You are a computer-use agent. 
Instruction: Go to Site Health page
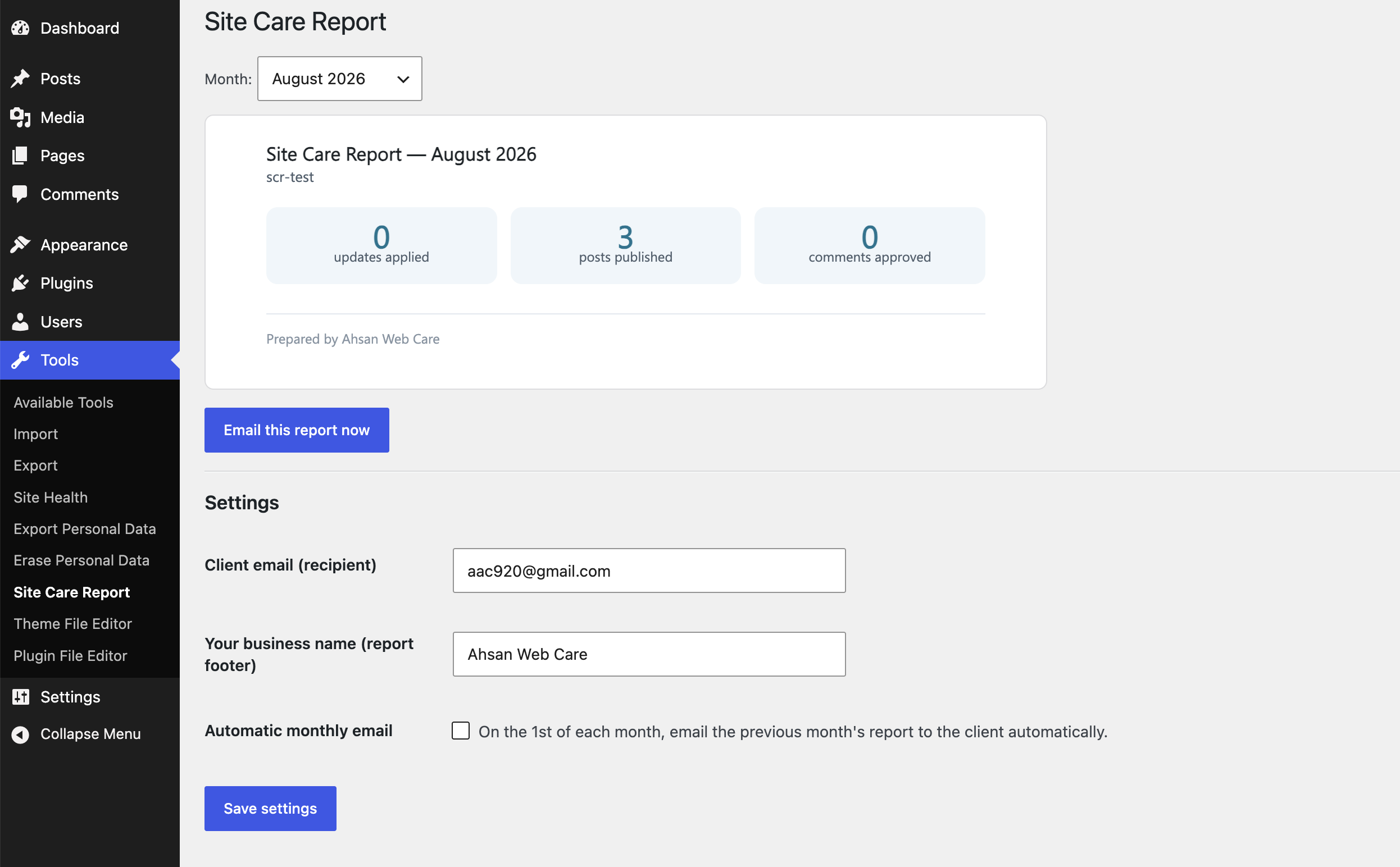[x=51, y=497]
